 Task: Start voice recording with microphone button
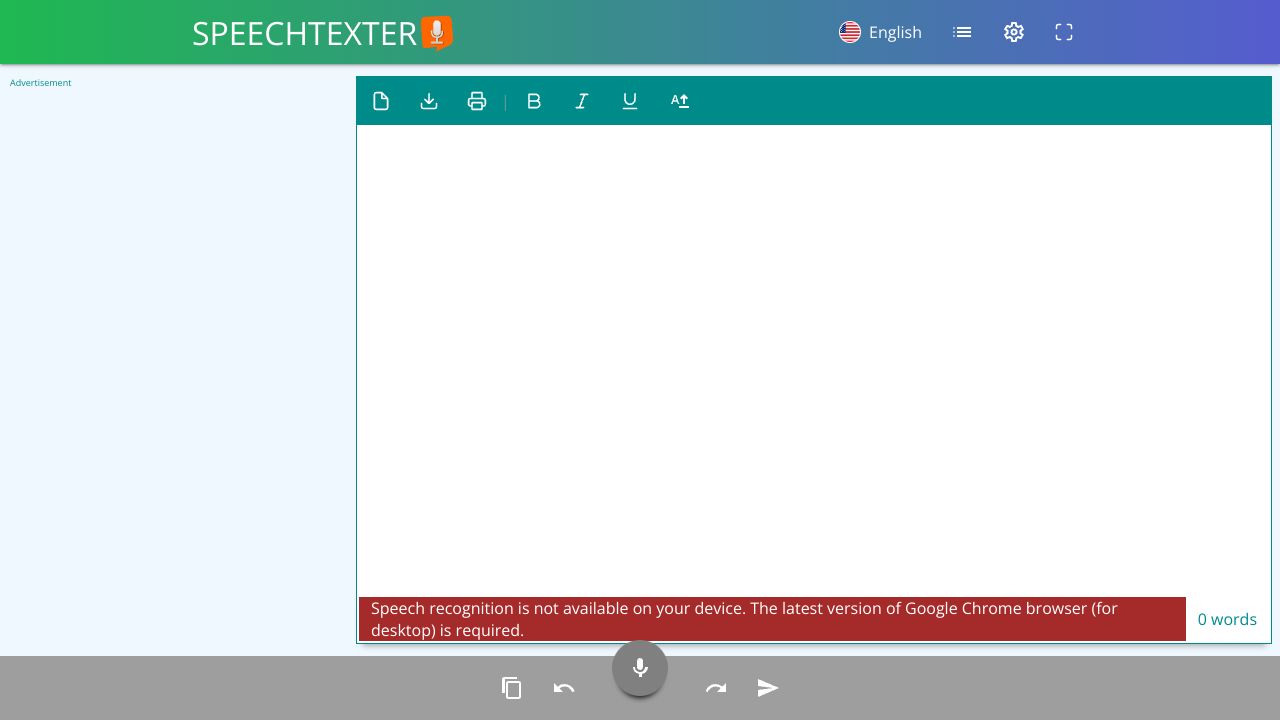coord(640,668)
